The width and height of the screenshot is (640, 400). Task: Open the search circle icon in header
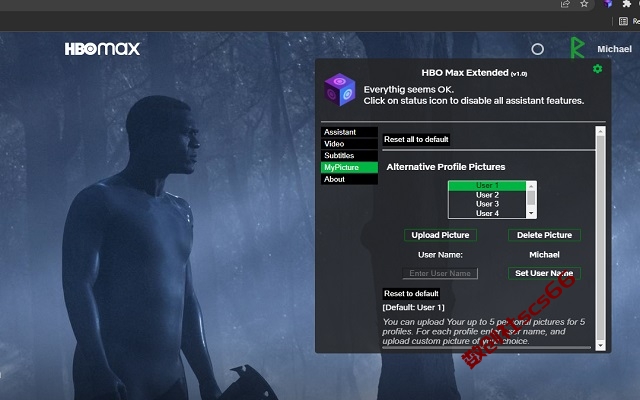pos(538,49)
